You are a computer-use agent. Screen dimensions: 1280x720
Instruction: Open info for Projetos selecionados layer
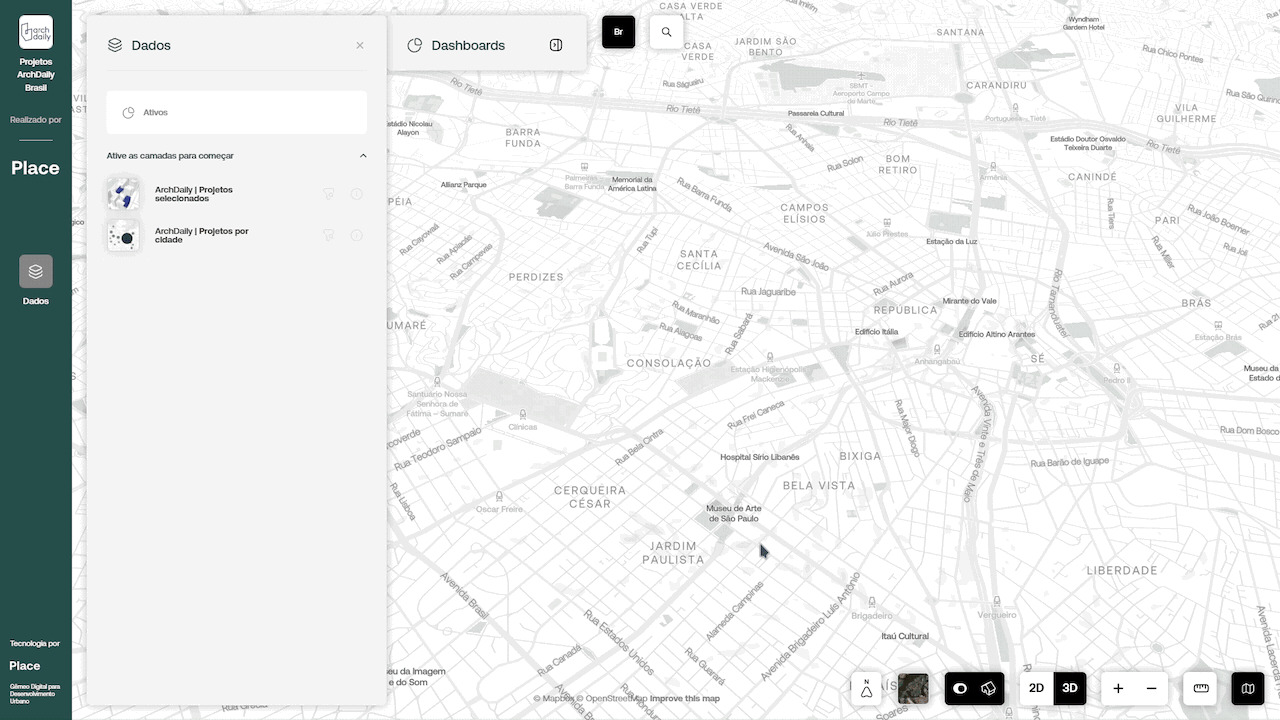pyautogui.click(x=357, y=194)
